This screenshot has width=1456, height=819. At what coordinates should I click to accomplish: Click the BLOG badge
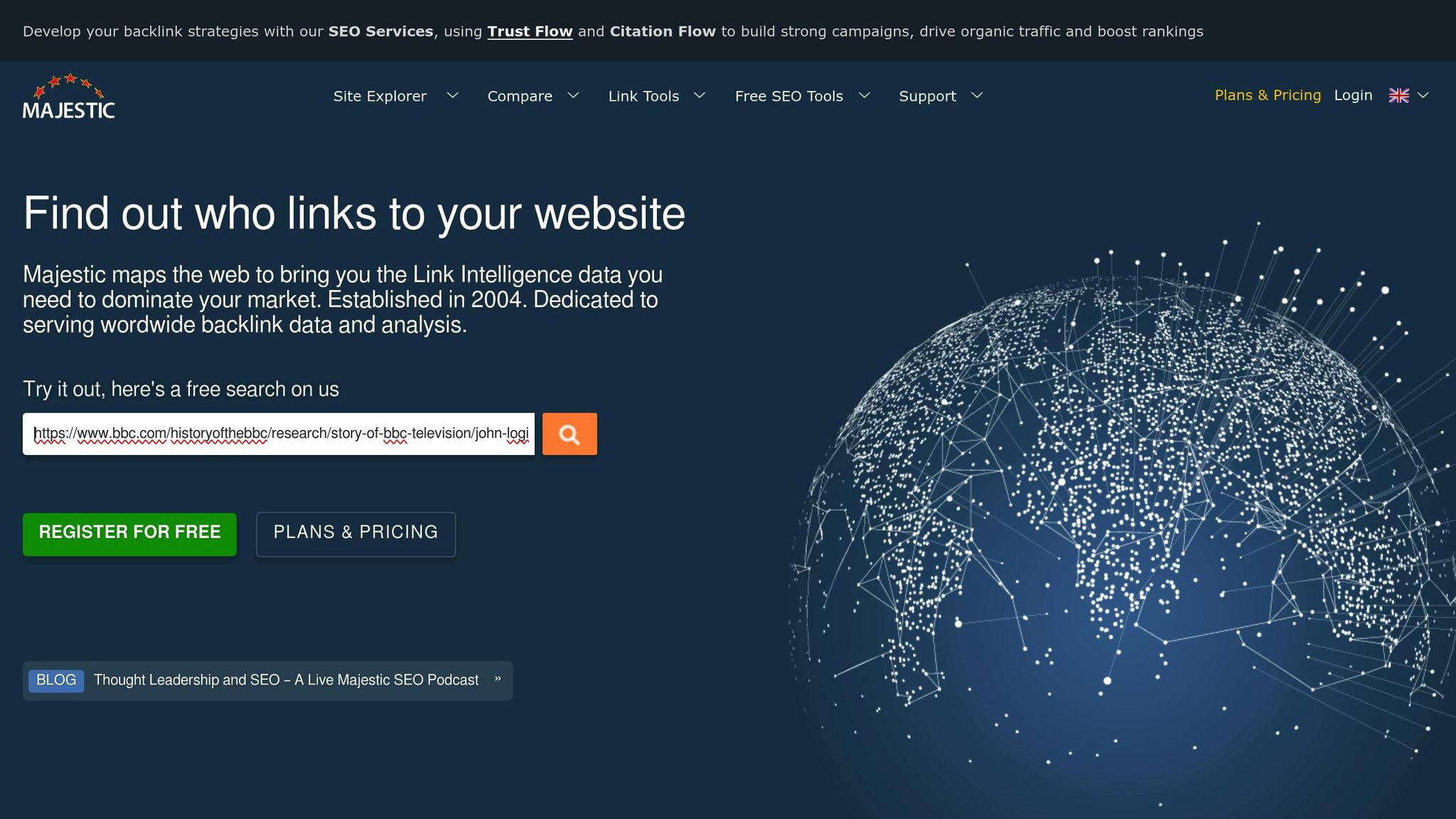(56, 680)
